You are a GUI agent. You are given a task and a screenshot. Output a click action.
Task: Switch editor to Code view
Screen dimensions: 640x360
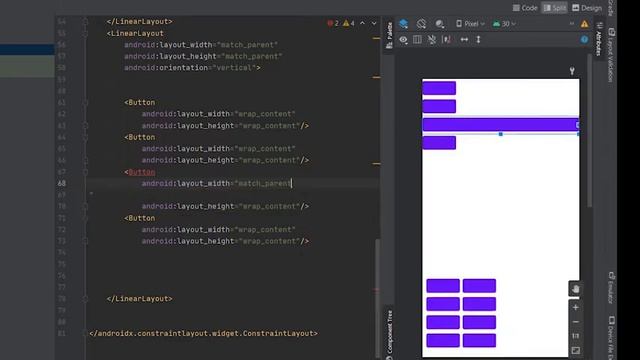coord(525,8)
